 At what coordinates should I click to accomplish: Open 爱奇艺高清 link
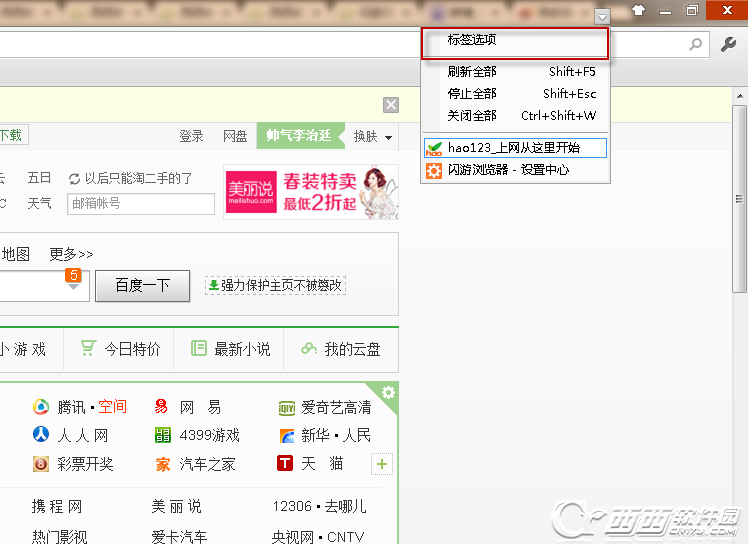click(336, 407)
